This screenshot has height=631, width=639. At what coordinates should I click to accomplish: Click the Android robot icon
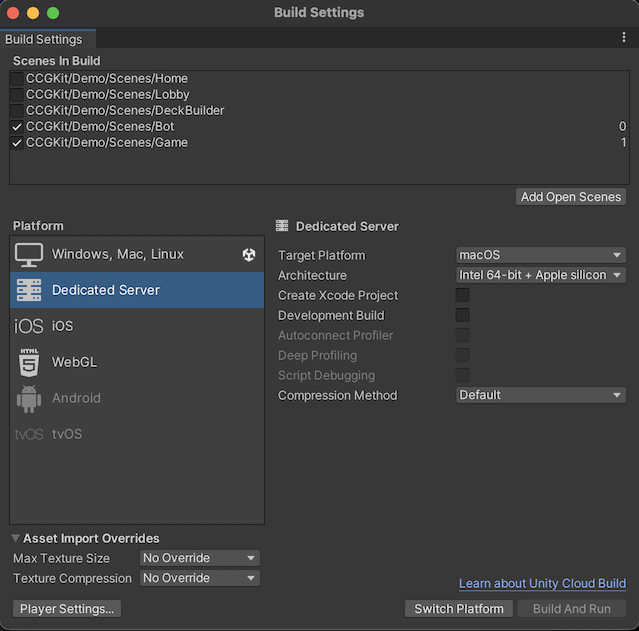click(x=29, y=398)
